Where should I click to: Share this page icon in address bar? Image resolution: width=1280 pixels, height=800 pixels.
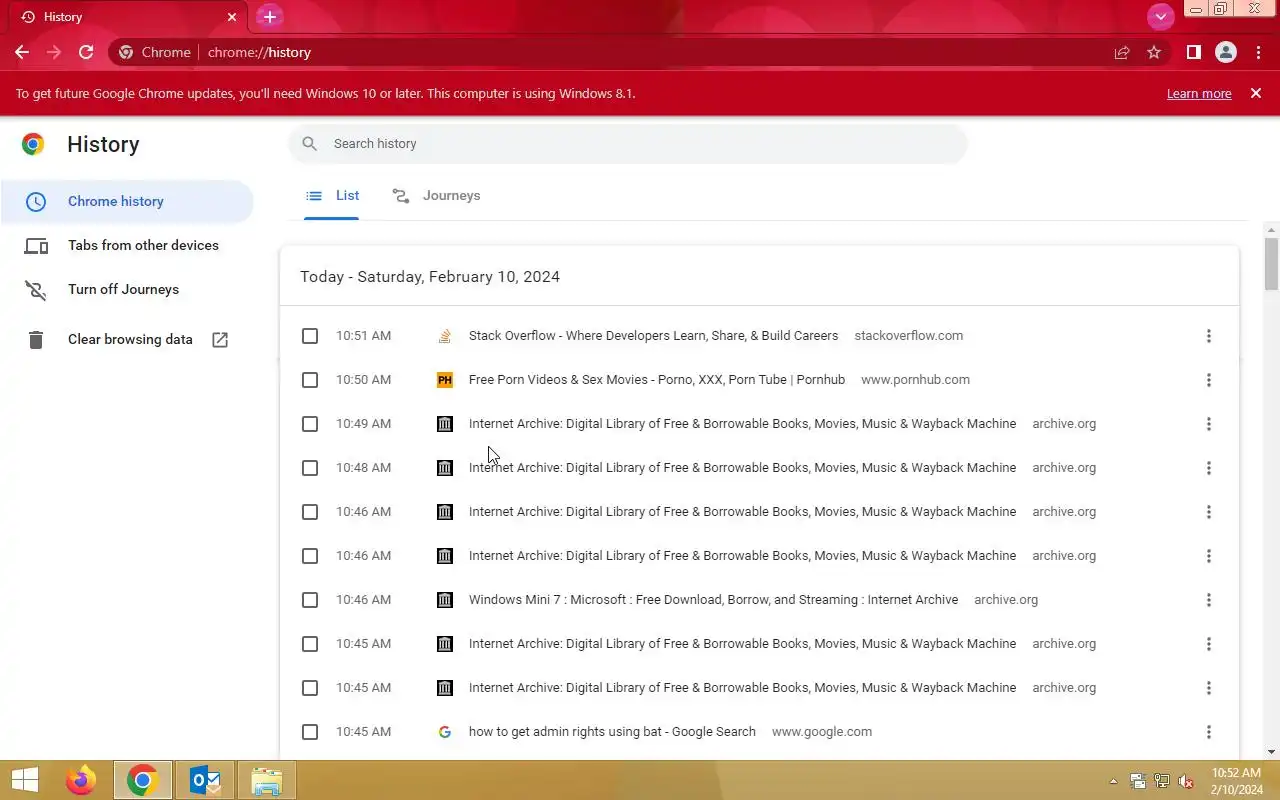pyautogui.click(x=1122, y=52)
